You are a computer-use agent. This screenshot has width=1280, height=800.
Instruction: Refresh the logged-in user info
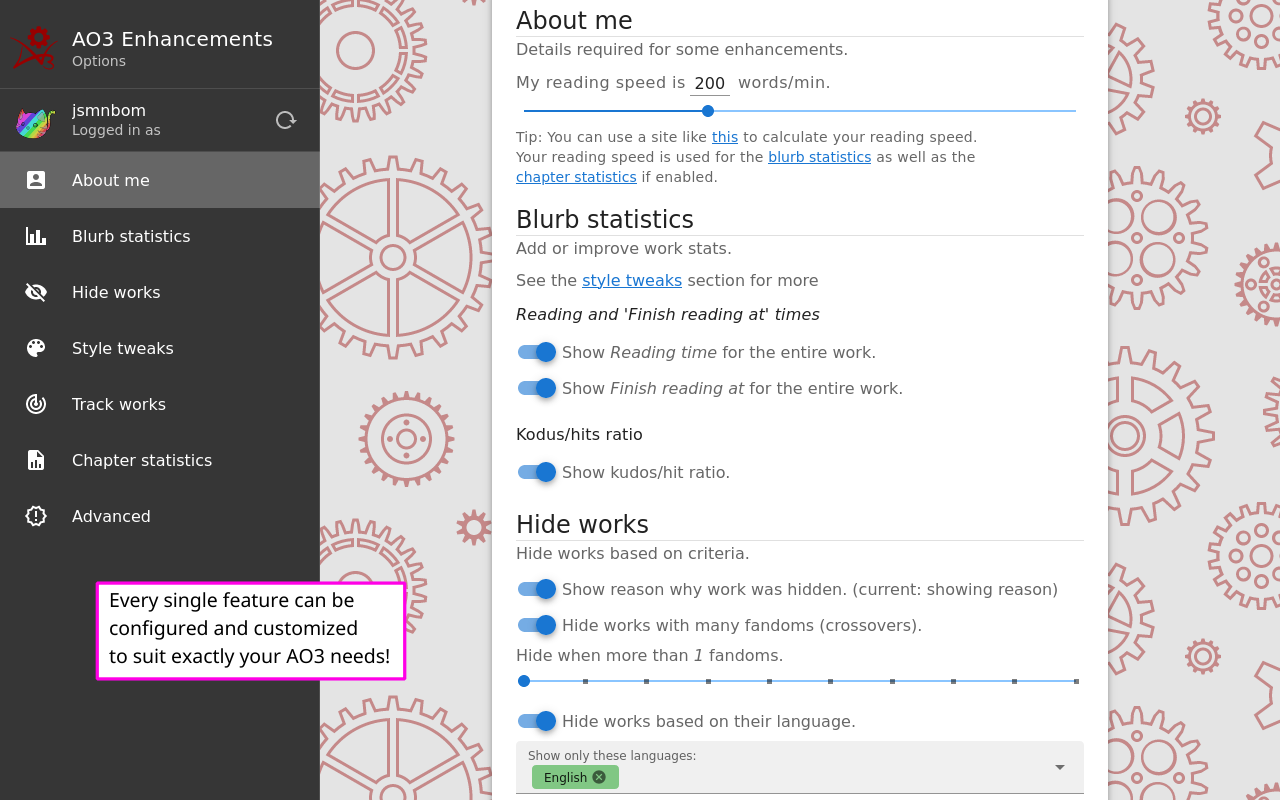286,120
